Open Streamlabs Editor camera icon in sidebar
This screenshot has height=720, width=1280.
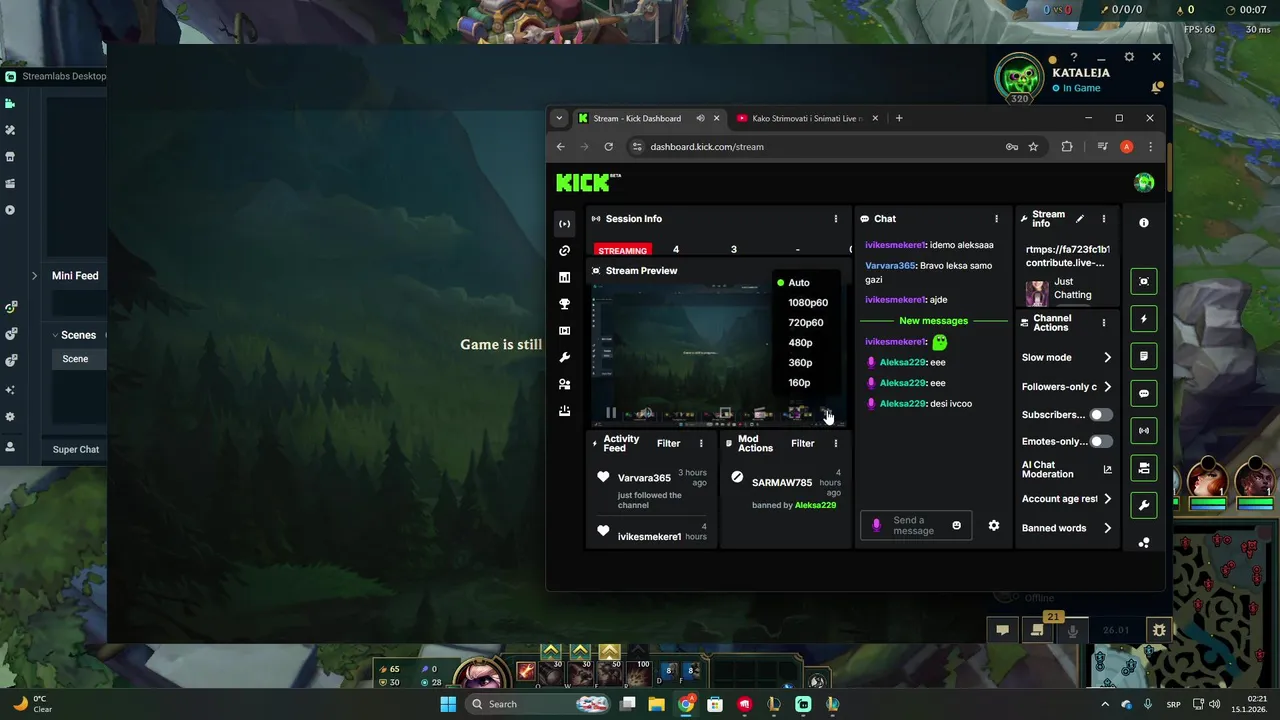point(10,103)
